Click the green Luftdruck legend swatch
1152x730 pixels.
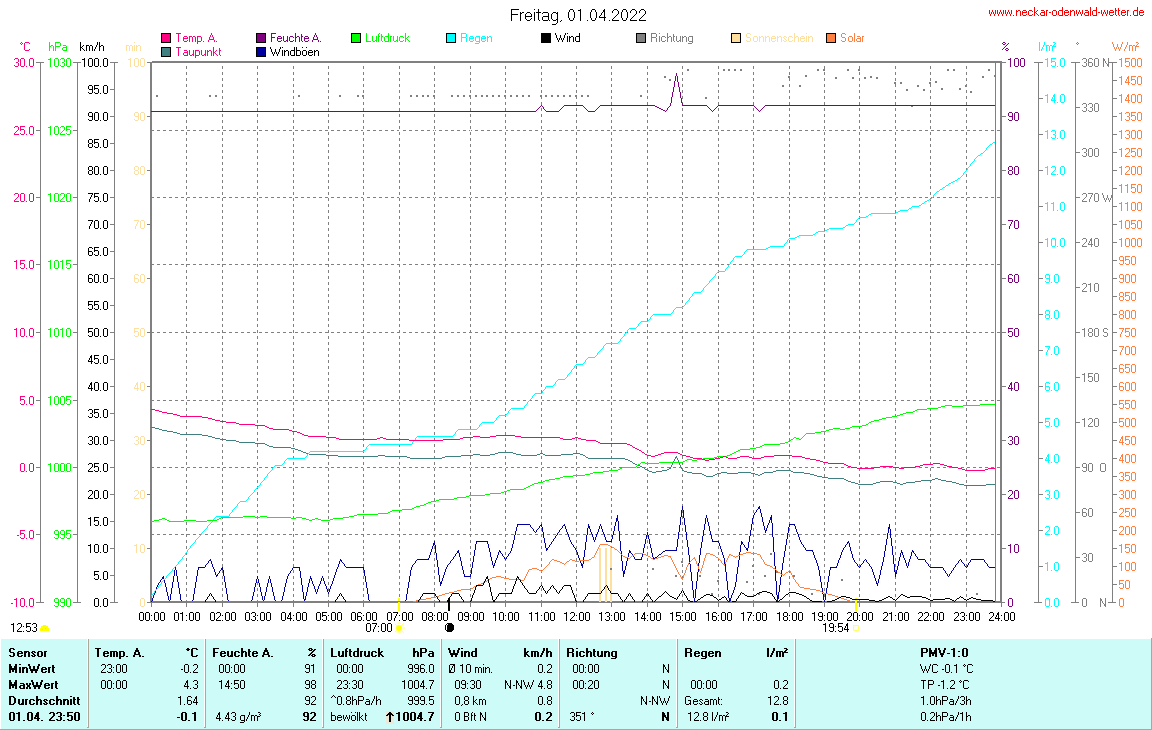pyautogui.click(x=356, y=38)
